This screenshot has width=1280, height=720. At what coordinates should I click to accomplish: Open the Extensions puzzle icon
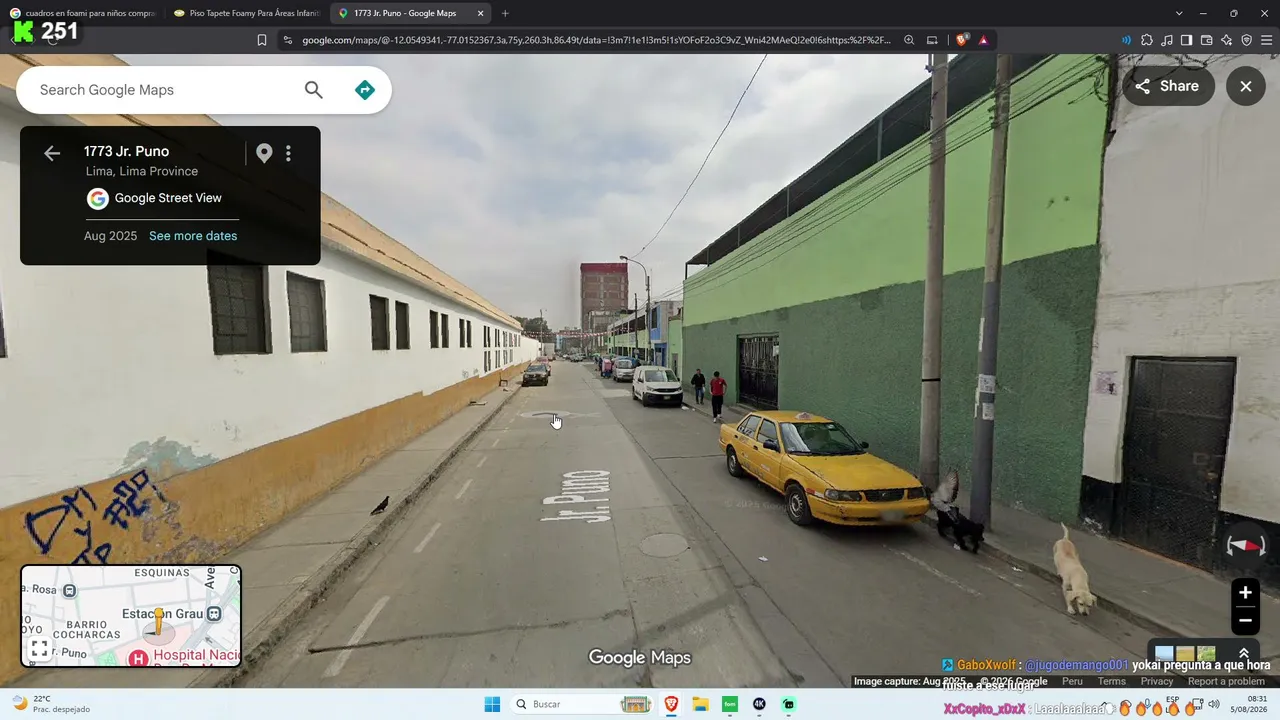1147,40
